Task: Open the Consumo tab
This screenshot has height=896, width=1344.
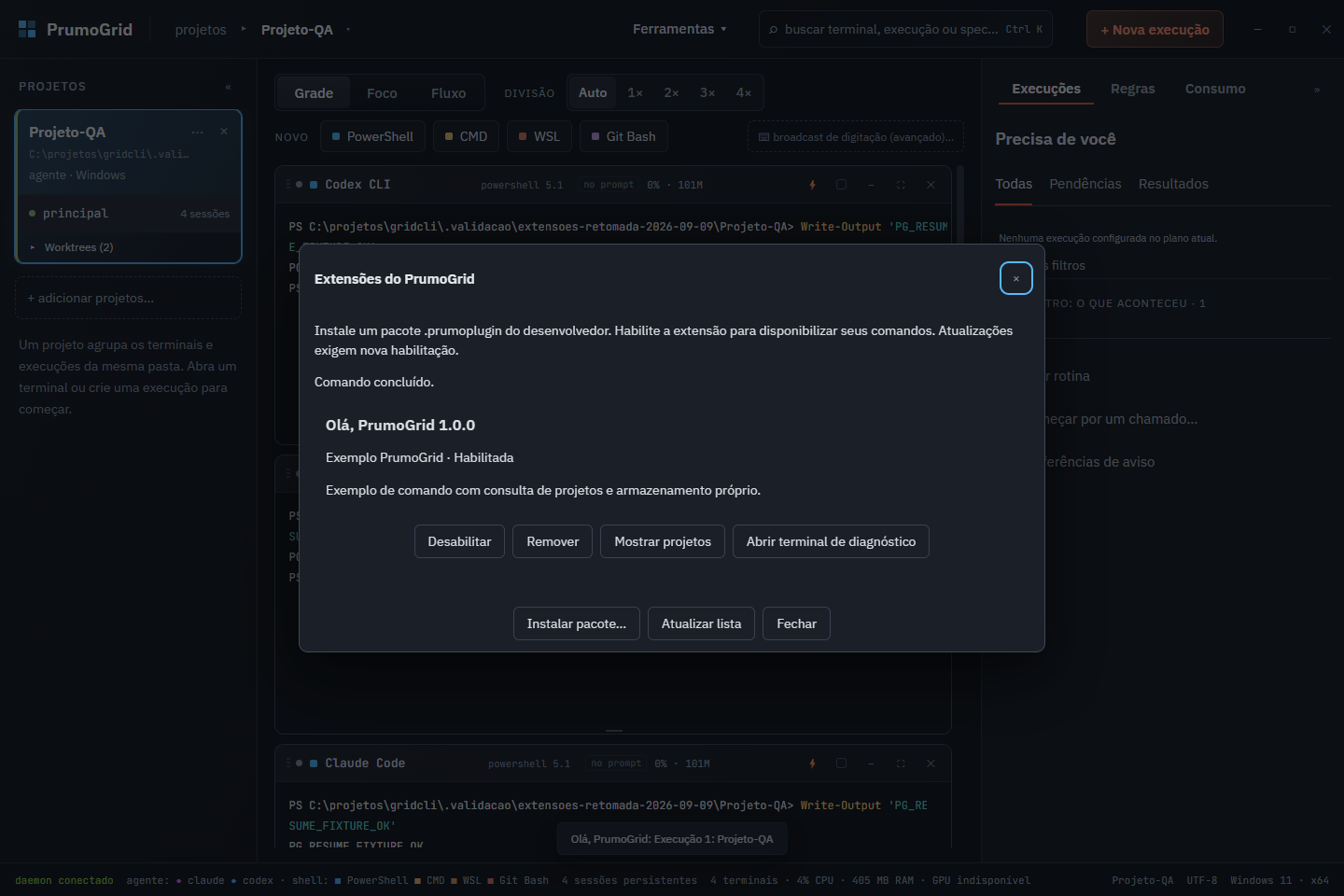Action: (1215, 89)
